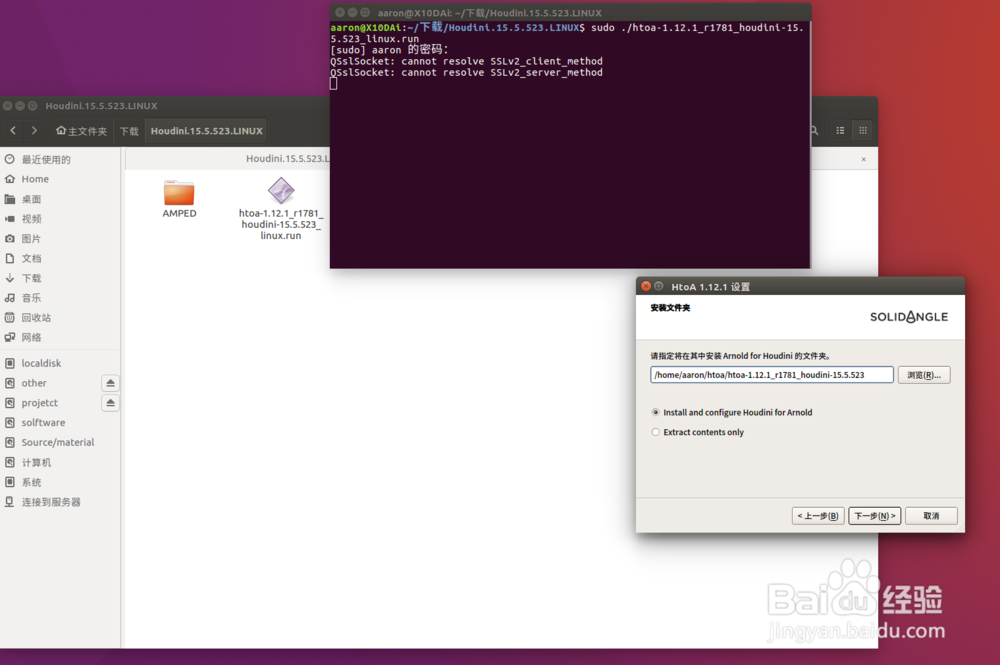Close the terminal window
Viewport: 1000px width, 665px height.
tap(340, 12)
